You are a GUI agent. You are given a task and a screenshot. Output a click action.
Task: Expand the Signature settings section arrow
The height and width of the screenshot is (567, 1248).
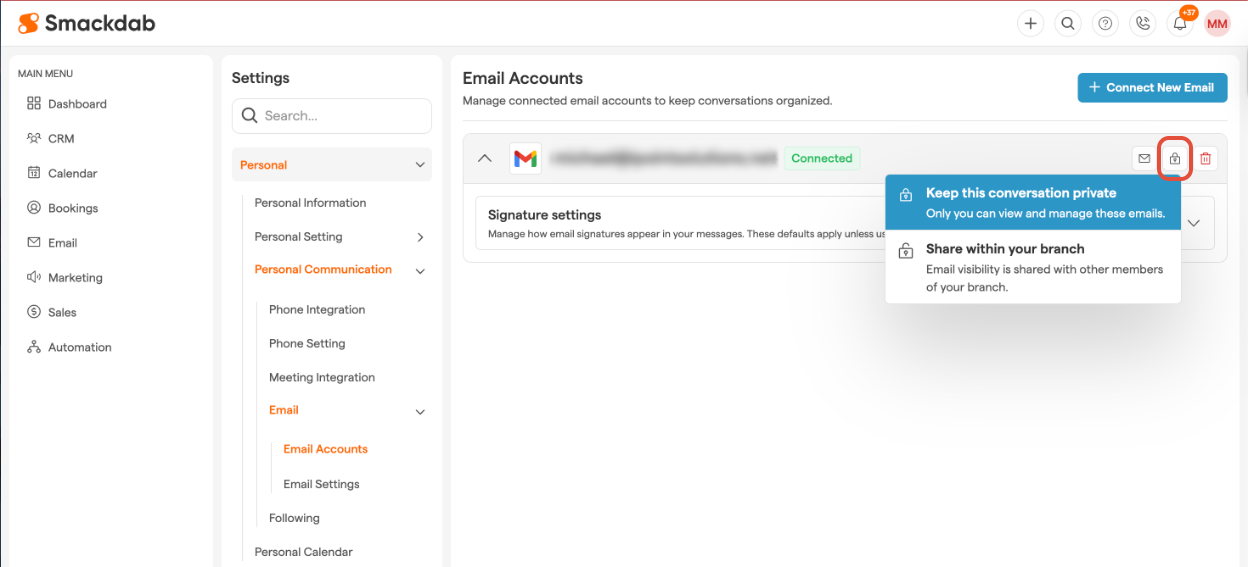click(1193, 223)
